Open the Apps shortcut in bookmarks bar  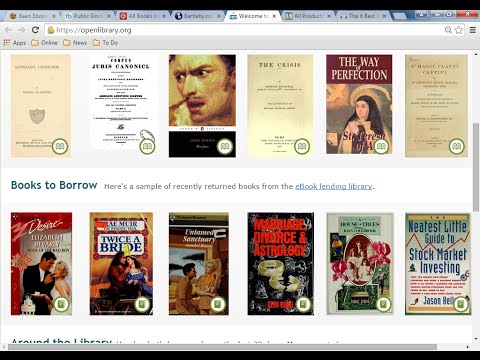point(15,43)
